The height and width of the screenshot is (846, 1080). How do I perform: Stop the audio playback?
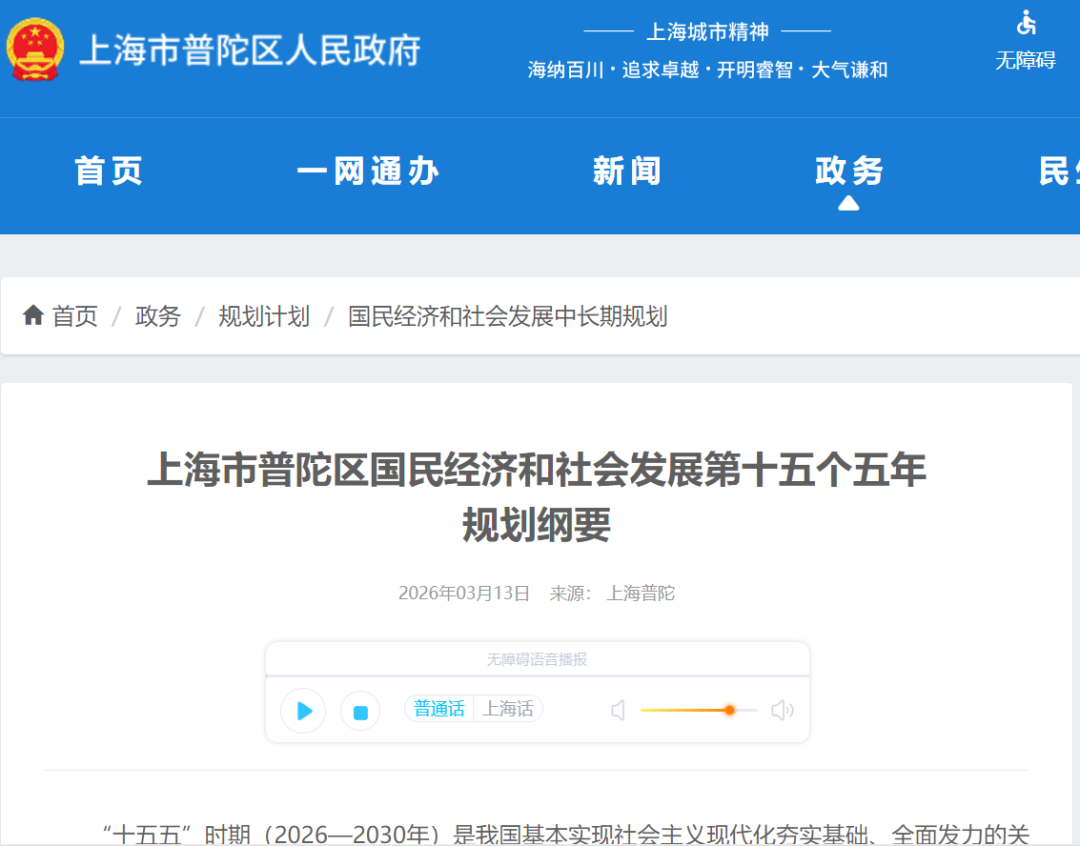[359, 710]
